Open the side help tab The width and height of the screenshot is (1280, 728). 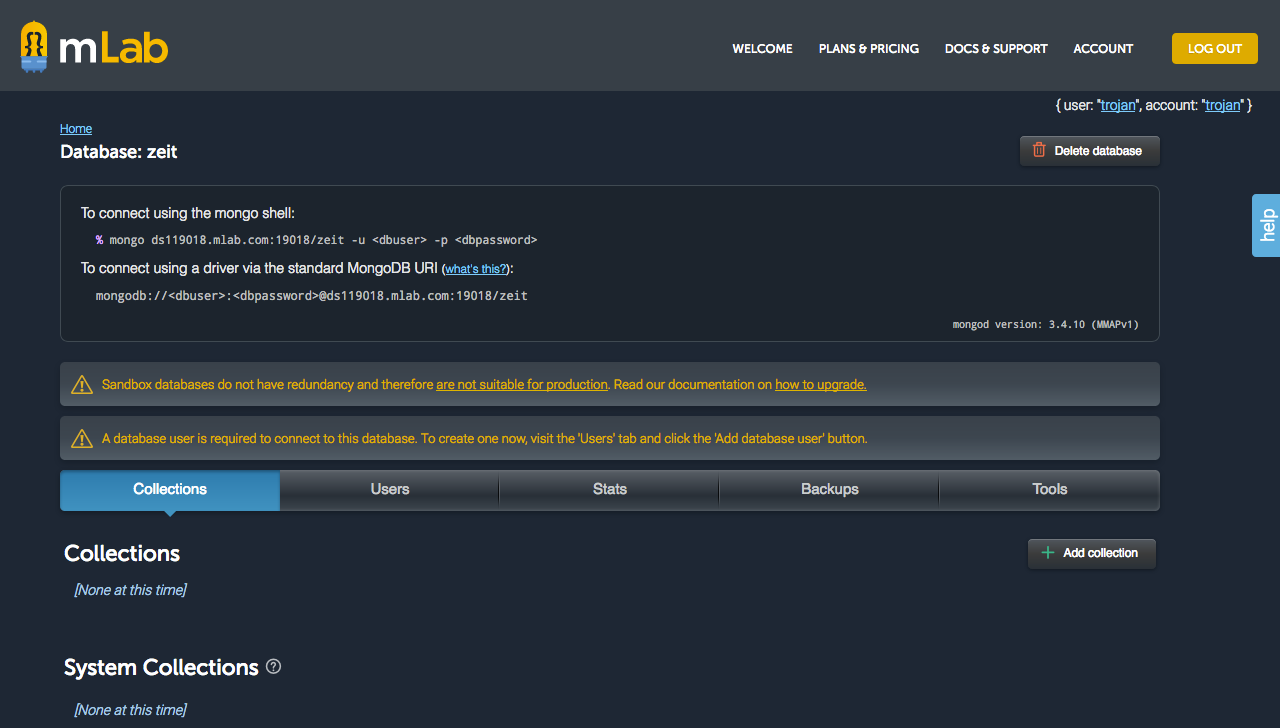tap(1266, 225)
